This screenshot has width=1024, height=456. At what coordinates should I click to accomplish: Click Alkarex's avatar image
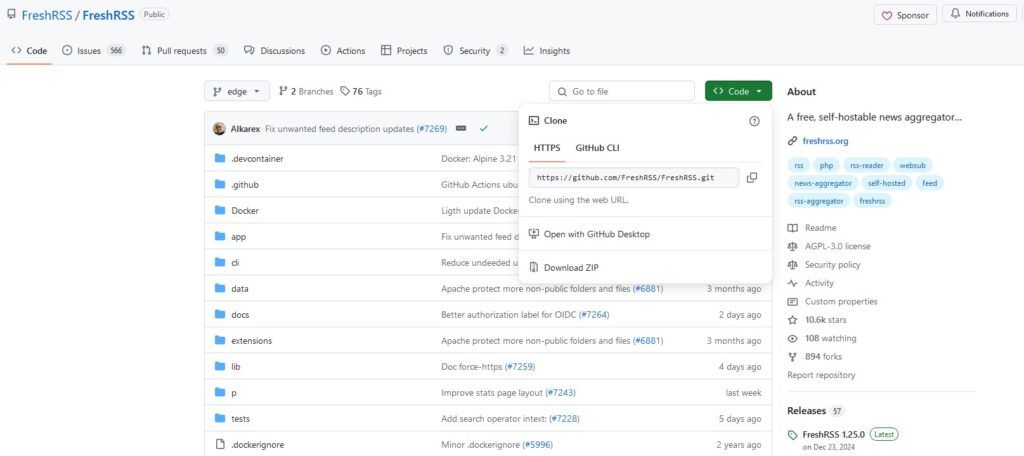click(x=219, y=129)
